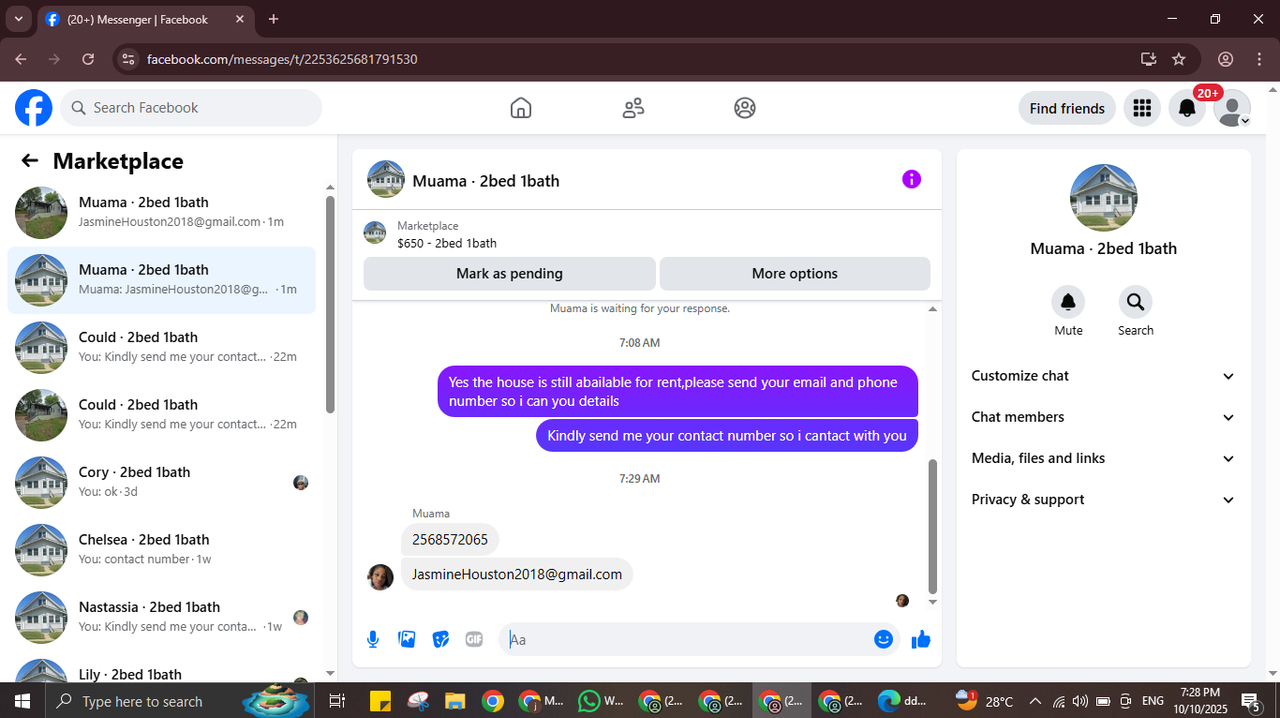Reload the page with browser refresh icon
Viewport: 1280px width, 718px height.
pos(88,59)
